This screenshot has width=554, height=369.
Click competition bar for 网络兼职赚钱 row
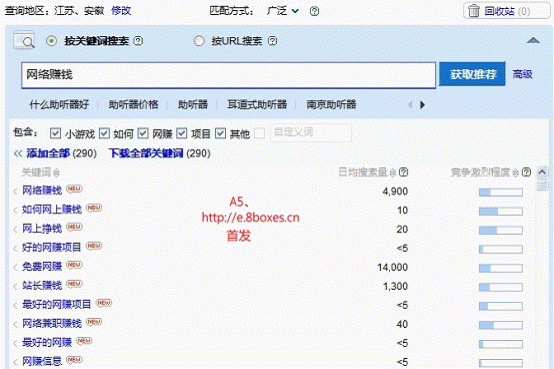(x=501, y=326)
